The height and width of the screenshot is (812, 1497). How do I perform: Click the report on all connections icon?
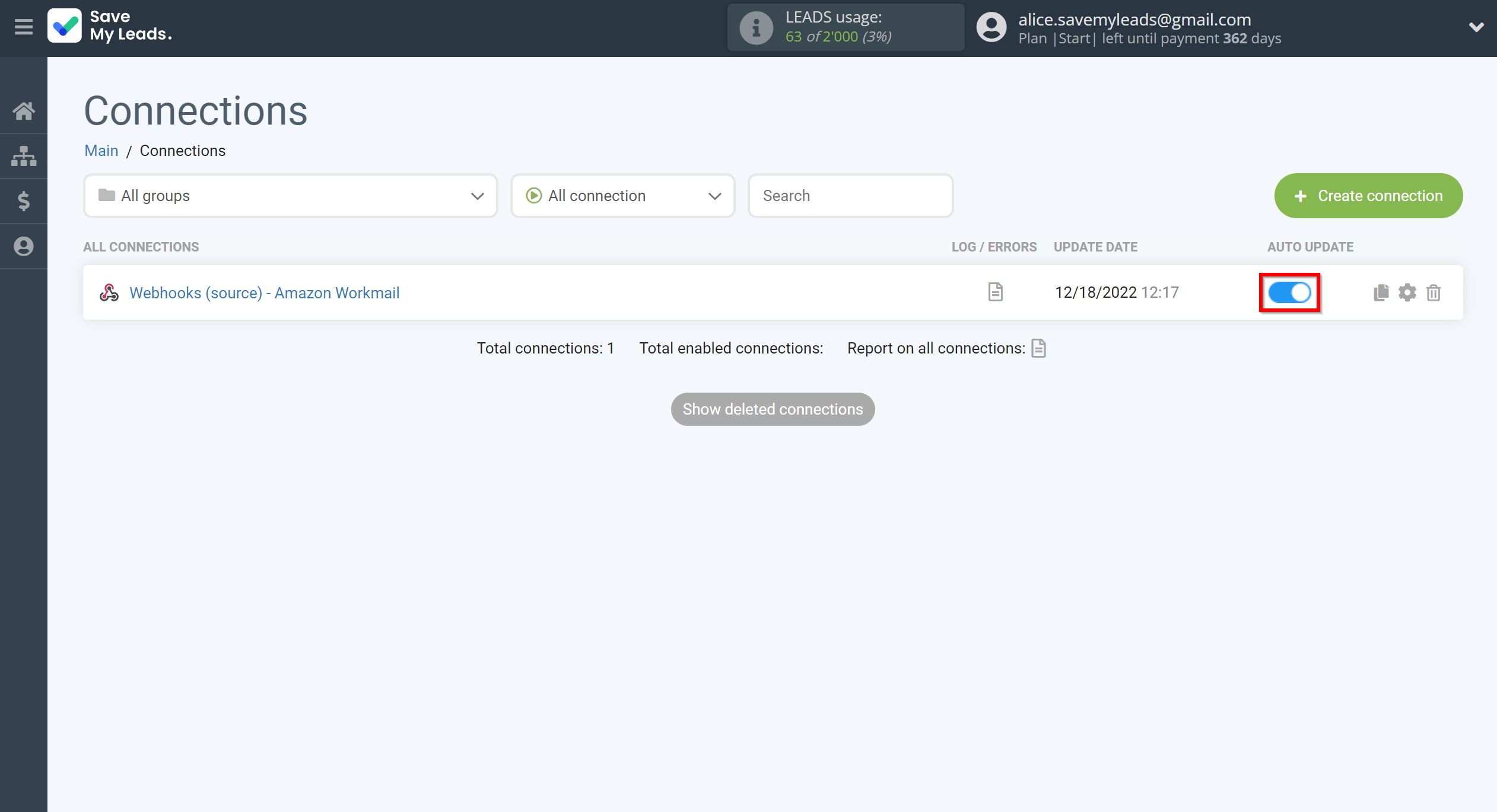1040,348
